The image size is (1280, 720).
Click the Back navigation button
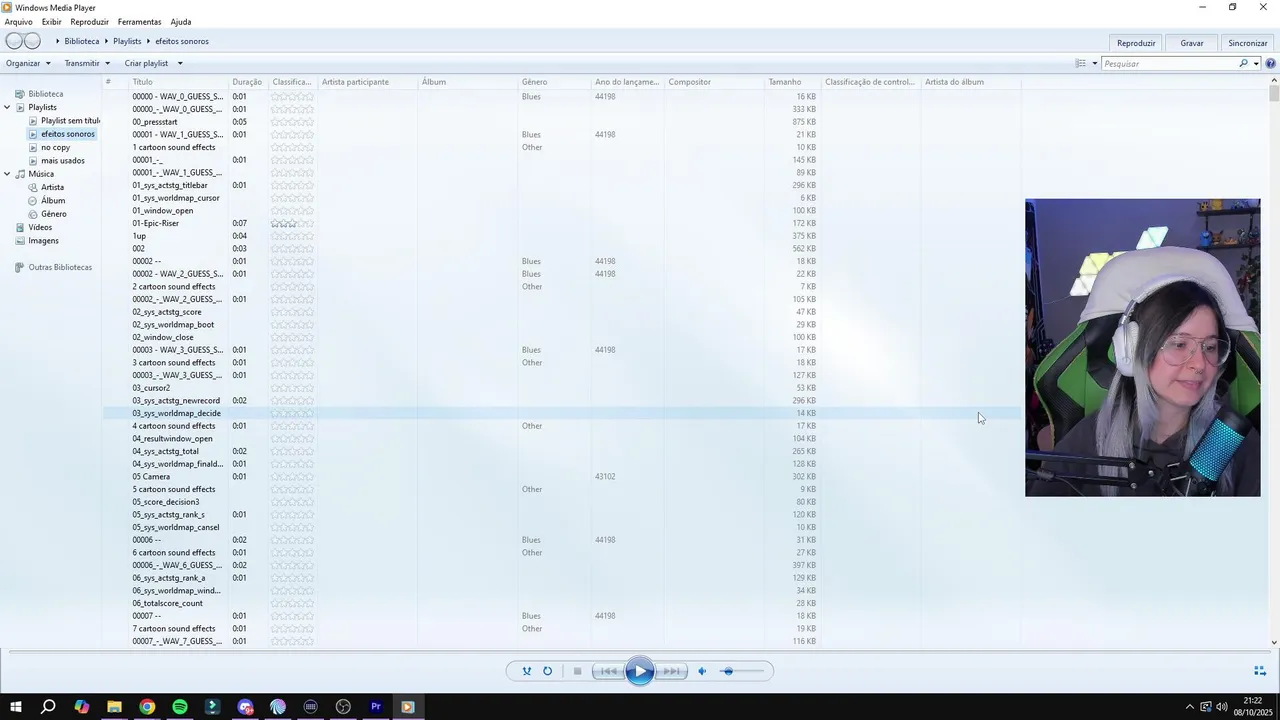pyautogui.click(x=14, y=41)
